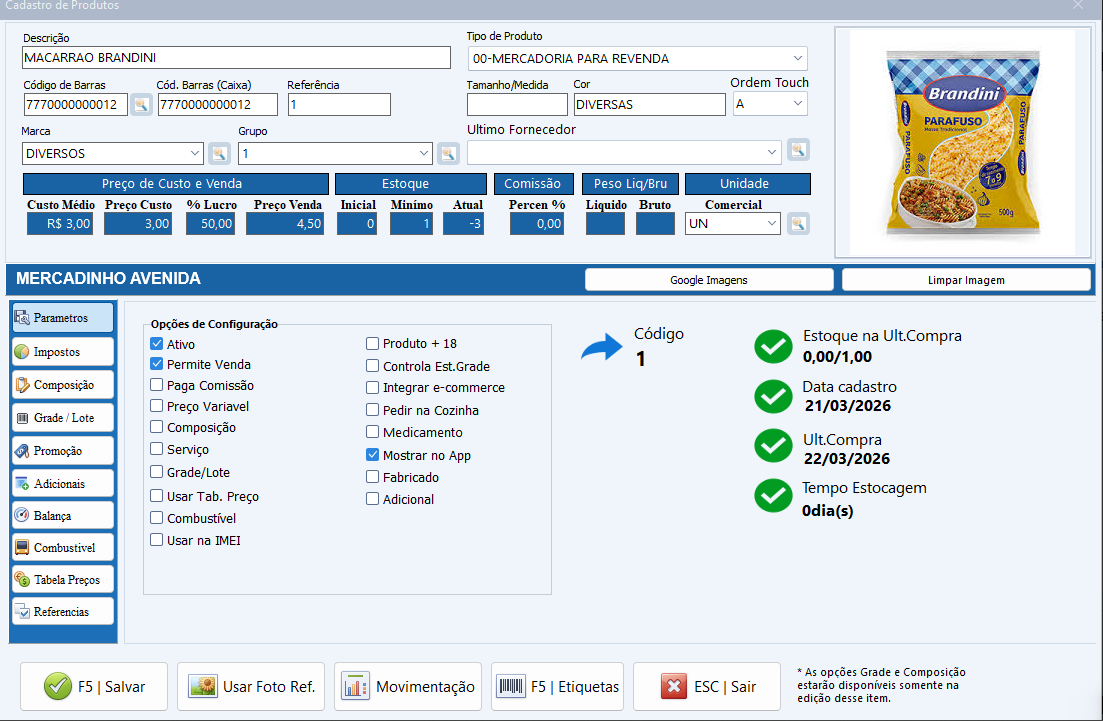Click the Tamanho/Medida input field

click(x=517, y=105)
